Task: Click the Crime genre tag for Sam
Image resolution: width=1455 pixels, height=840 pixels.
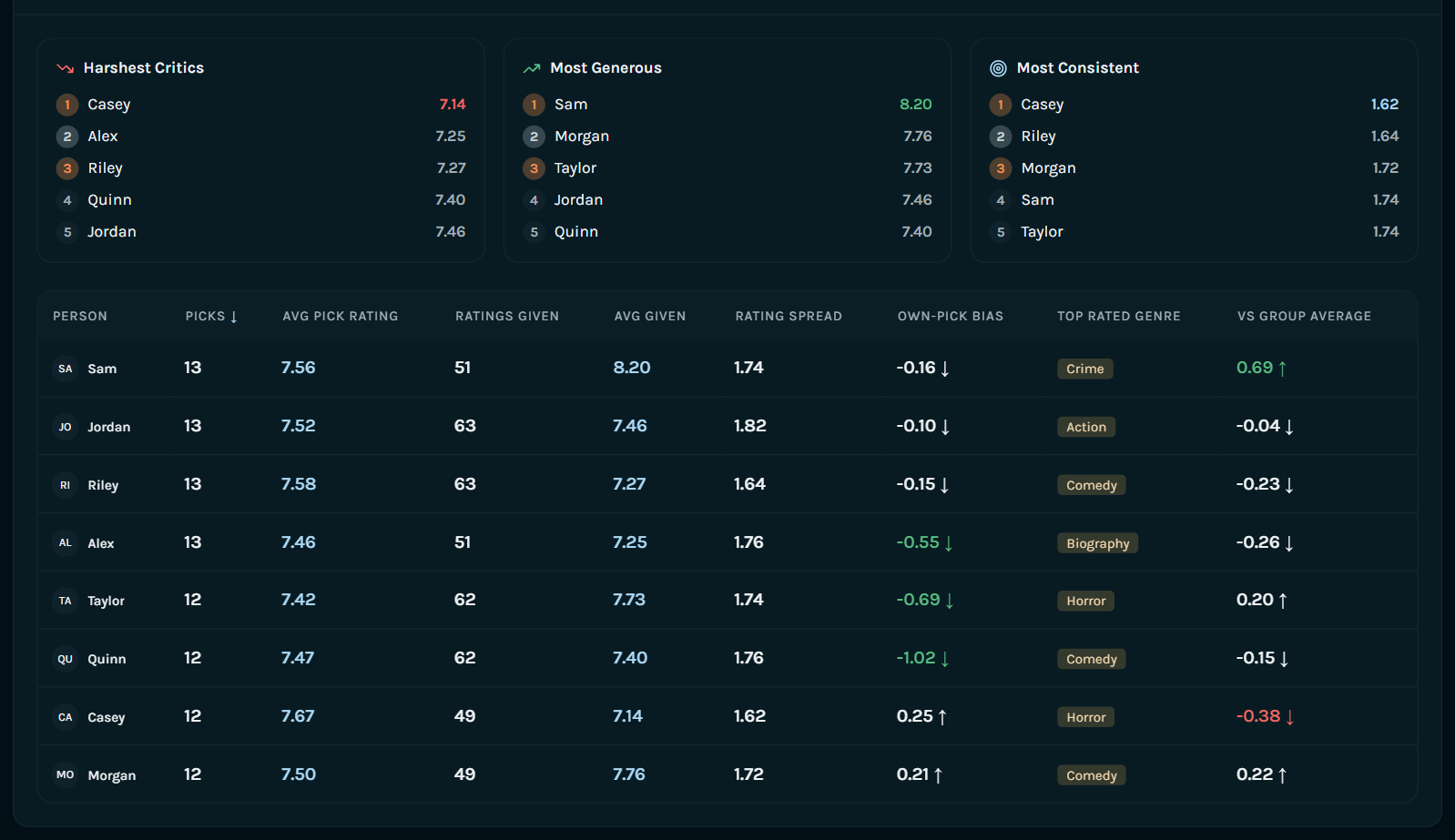Action: tap(1085, 369)
